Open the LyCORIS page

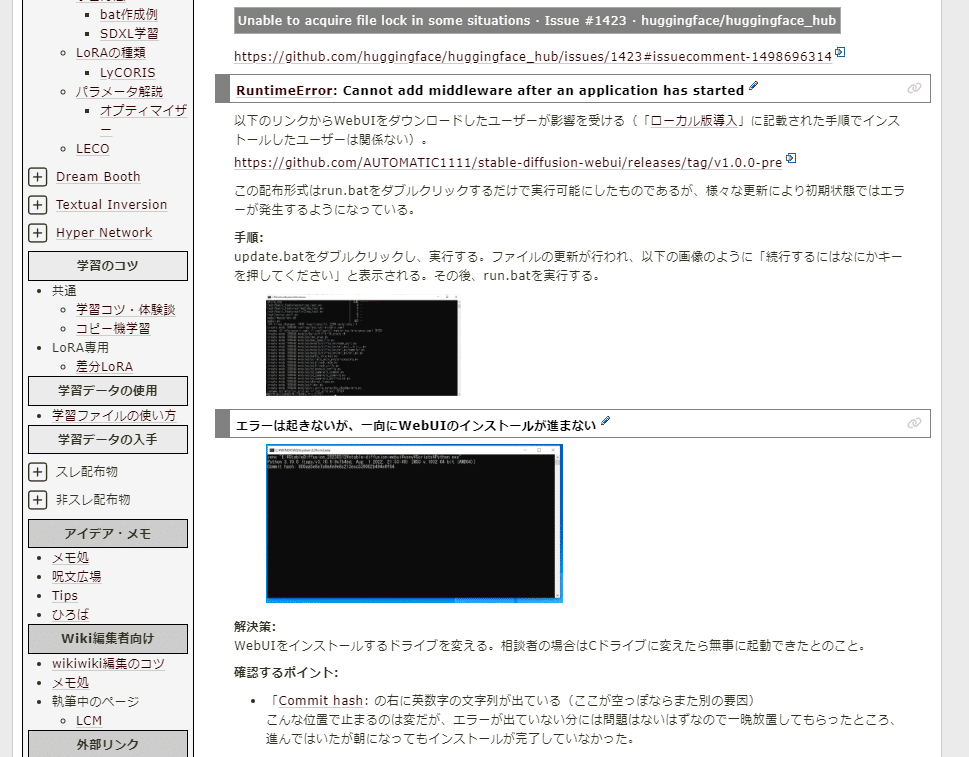(x=127, y=72)
